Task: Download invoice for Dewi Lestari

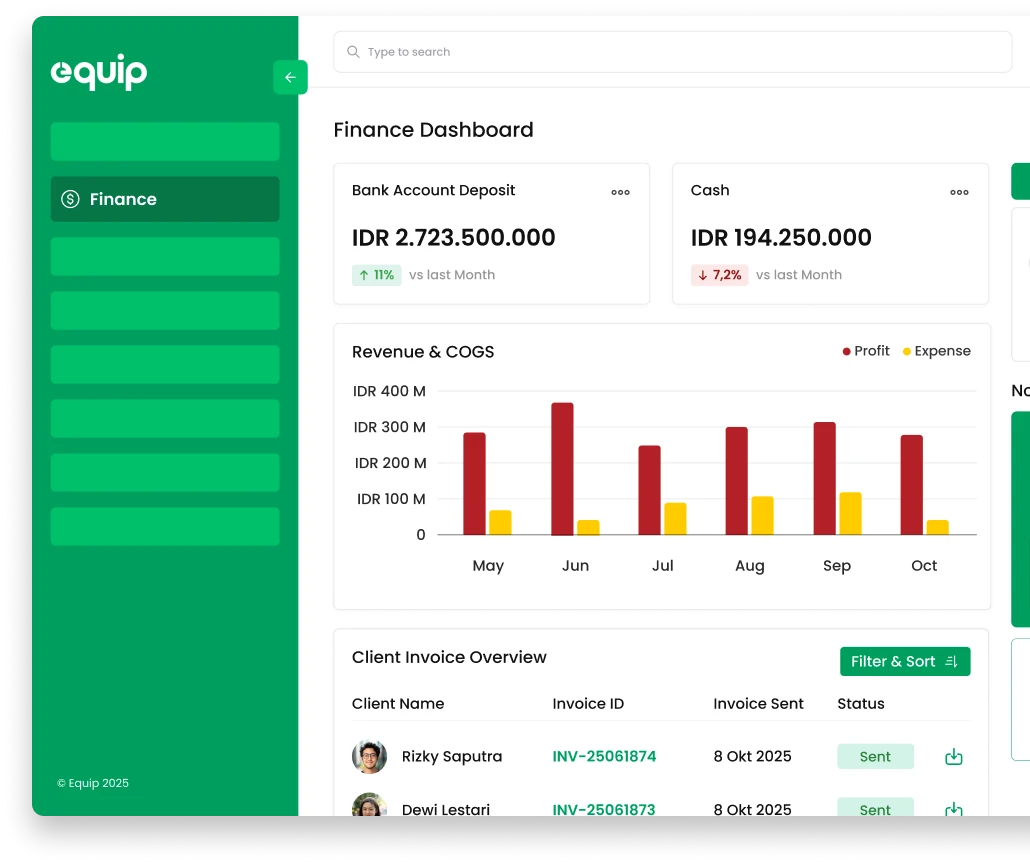Action: pos(953,808)
